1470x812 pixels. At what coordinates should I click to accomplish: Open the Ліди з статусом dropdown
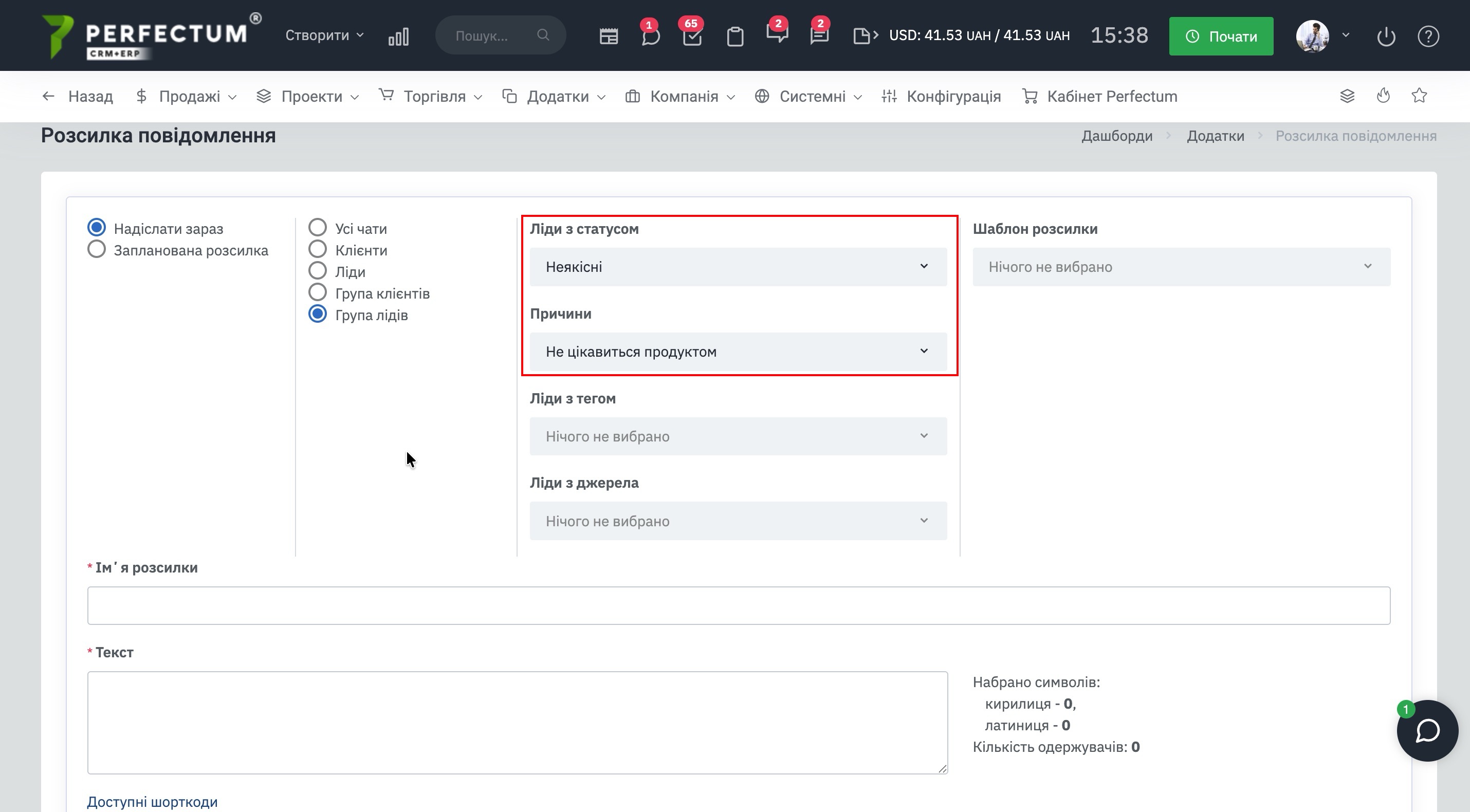click(x=738, y=267)
